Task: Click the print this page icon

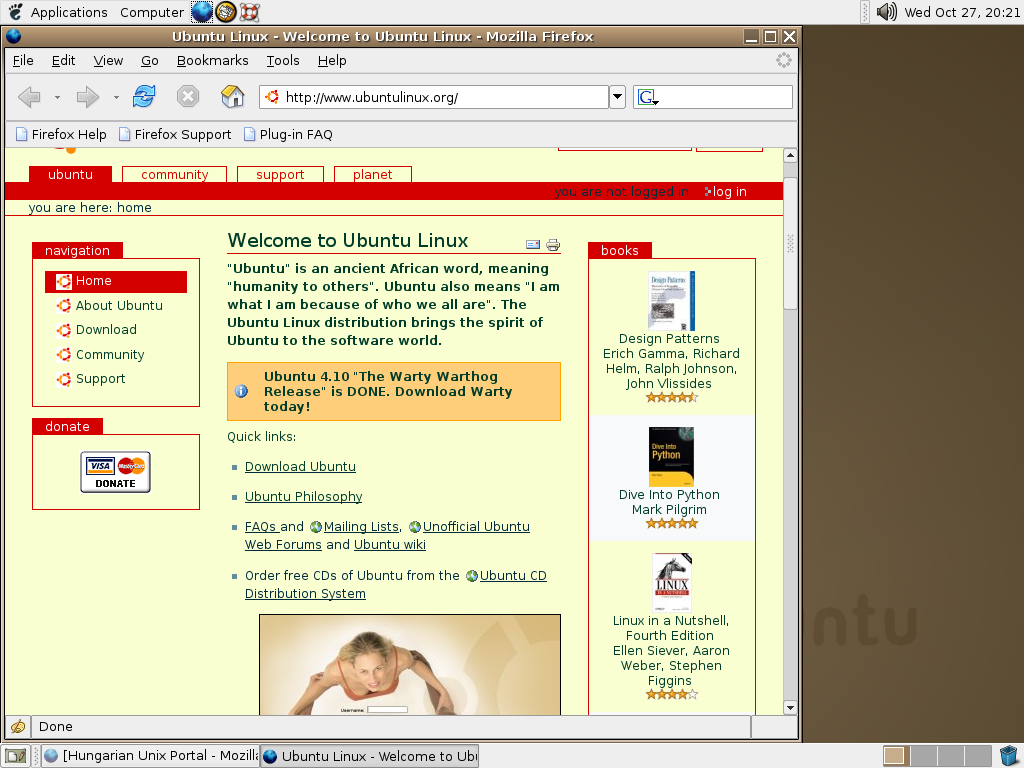Action: pyautogui.click(x=552, y=245)
